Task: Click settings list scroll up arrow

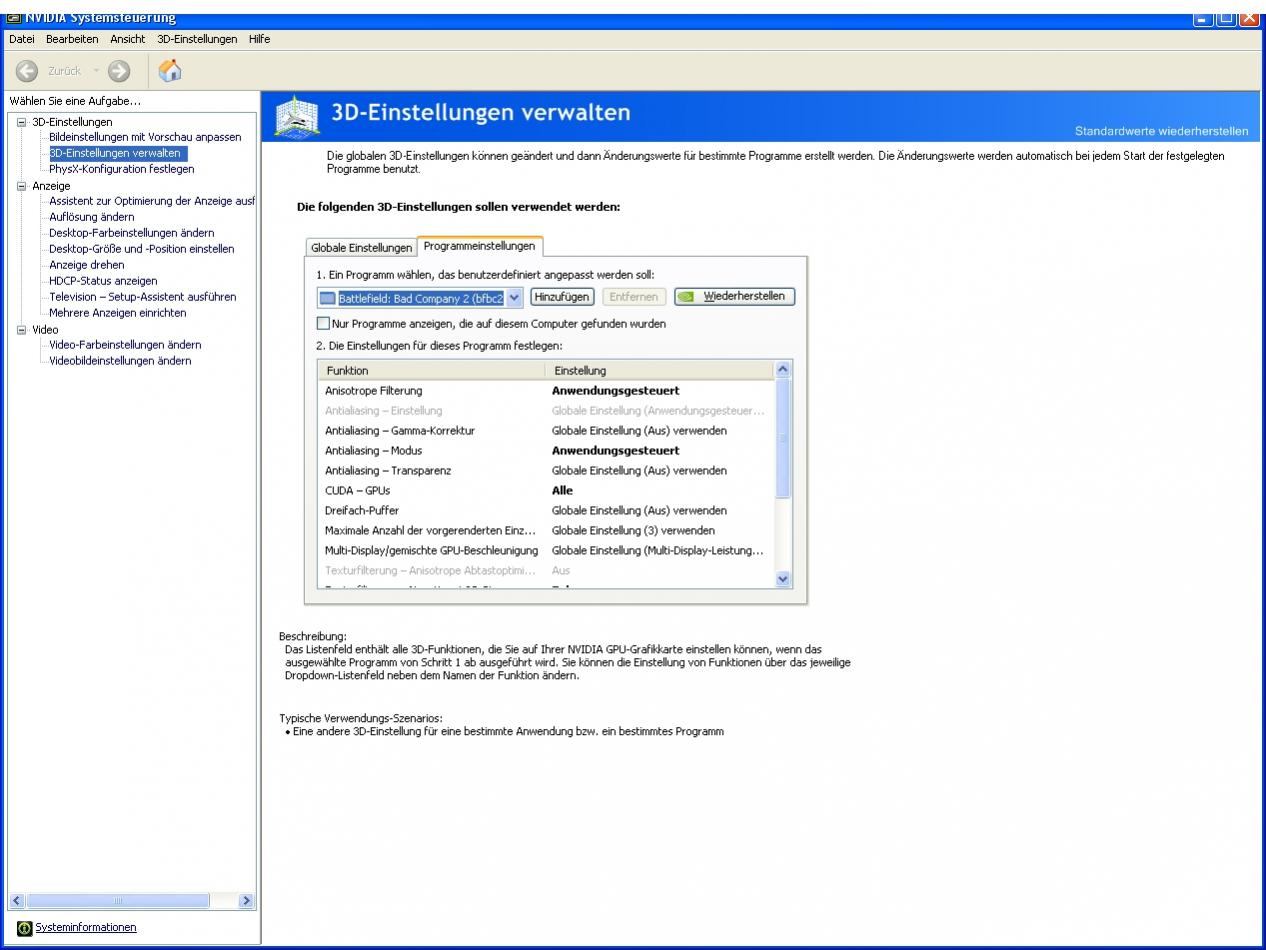Action: point(783,369)
